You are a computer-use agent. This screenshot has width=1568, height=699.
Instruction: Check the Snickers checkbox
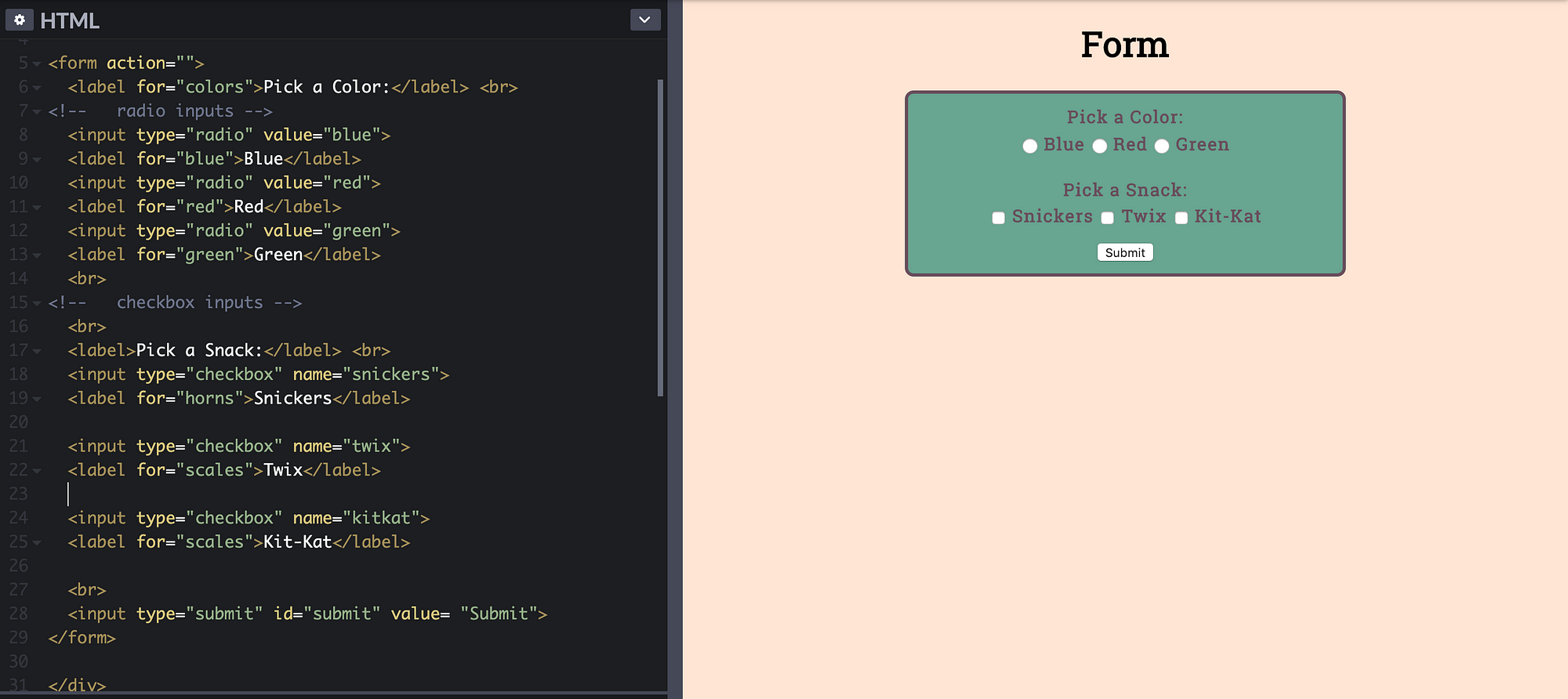point(998,218)
